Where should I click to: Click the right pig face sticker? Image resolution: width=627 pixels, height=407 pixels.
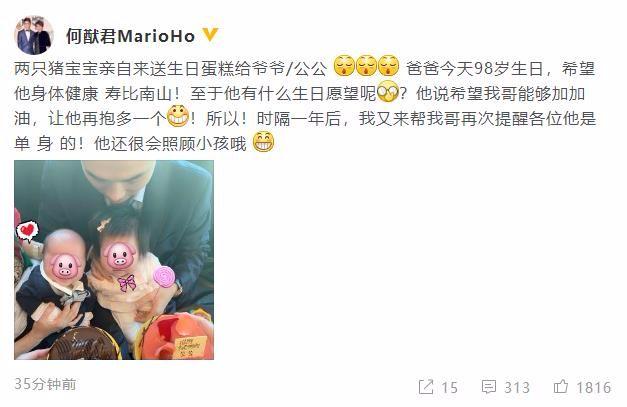[x=120, y=255]
